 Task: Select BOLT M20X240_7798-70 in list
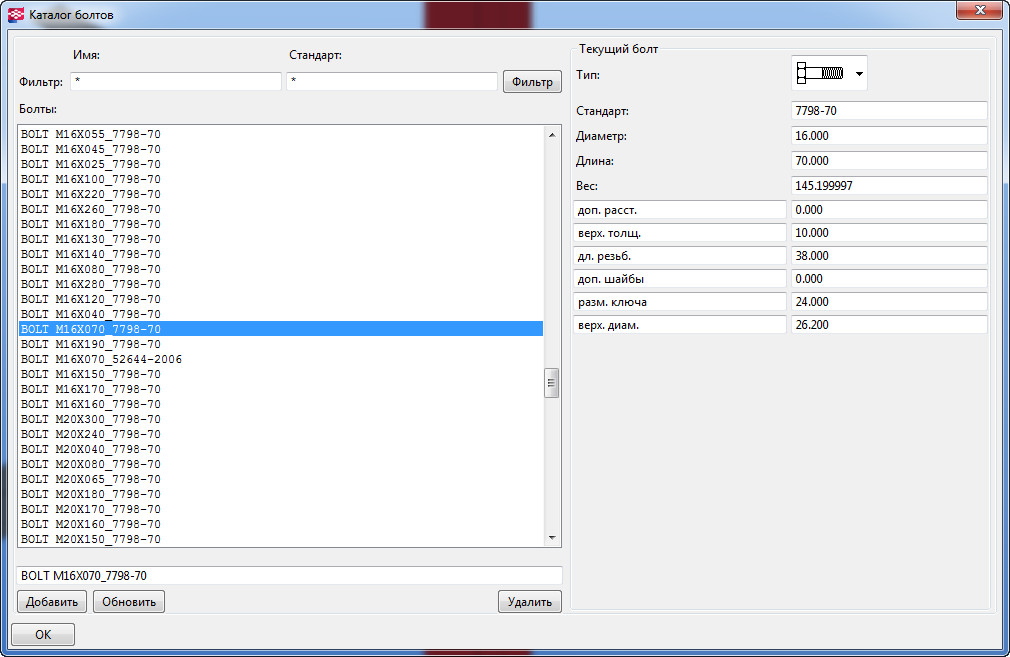tap(281, 434)
